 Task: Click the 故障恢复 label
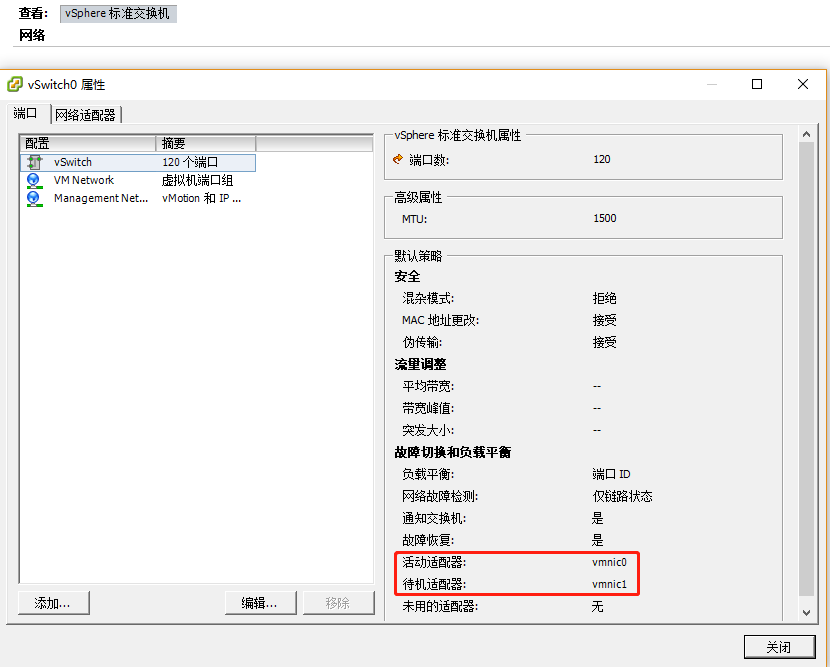[x=428, y=540]
